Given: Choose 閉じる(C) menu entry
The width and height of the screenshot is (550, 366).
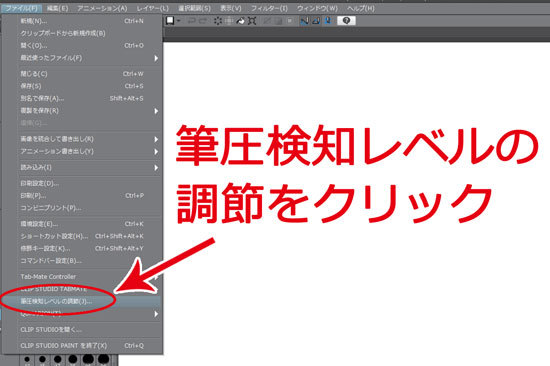Looking at the screenshot, I should pyautogui.click(x=82, y=74).
